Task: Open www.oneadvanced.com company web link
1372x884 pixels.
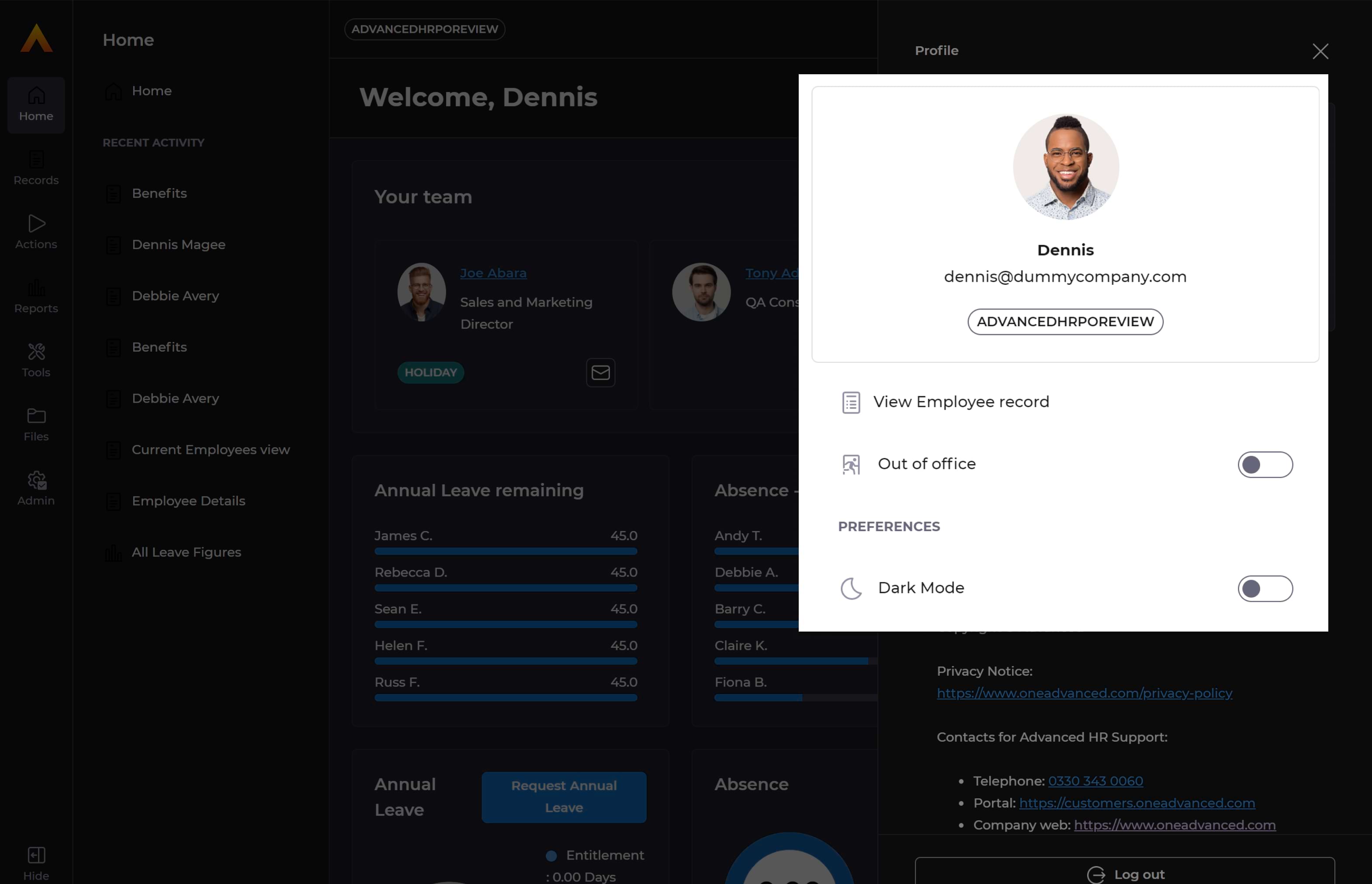Action: click(1175, 825)
